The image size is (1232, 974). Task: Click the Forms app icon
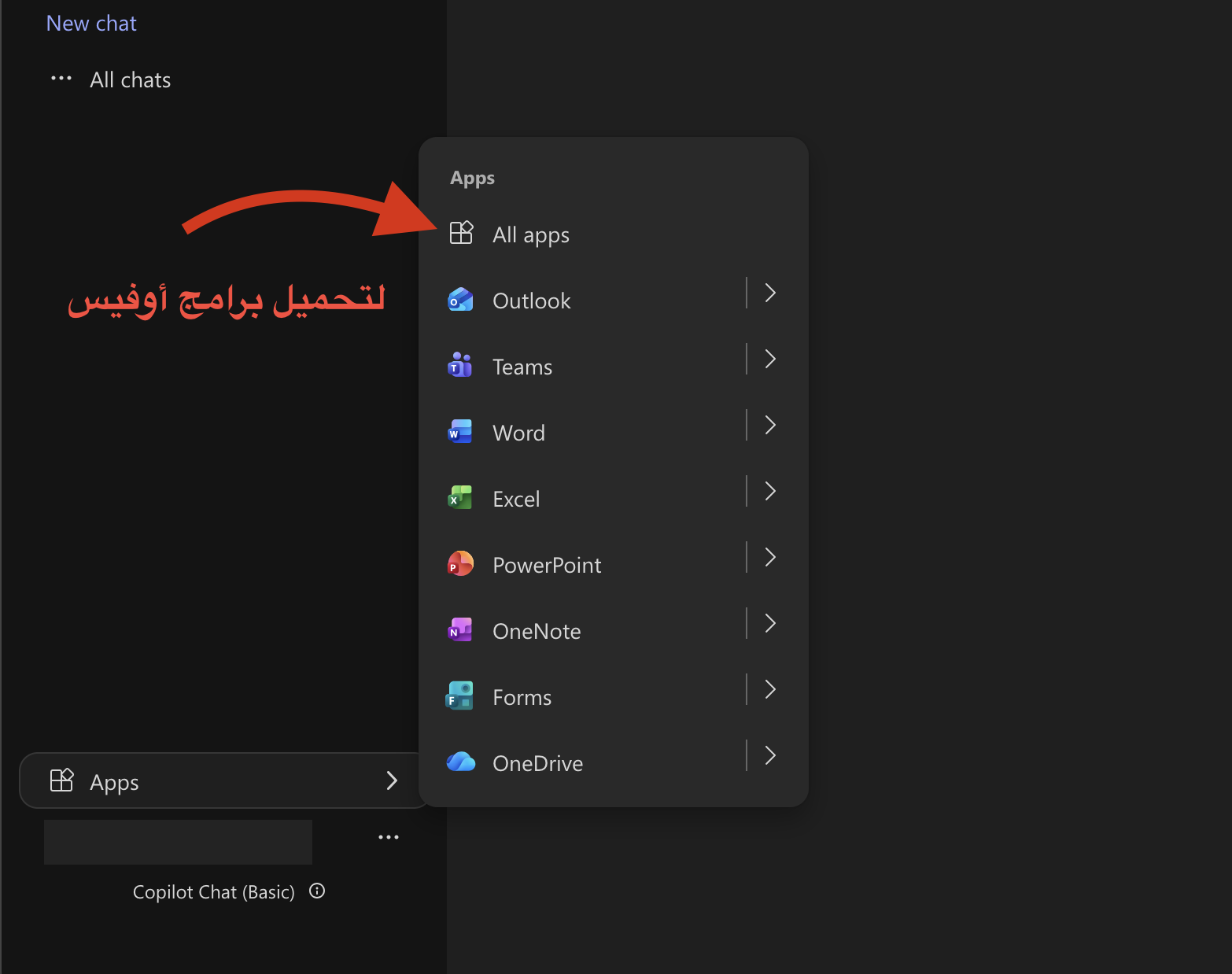460,696
